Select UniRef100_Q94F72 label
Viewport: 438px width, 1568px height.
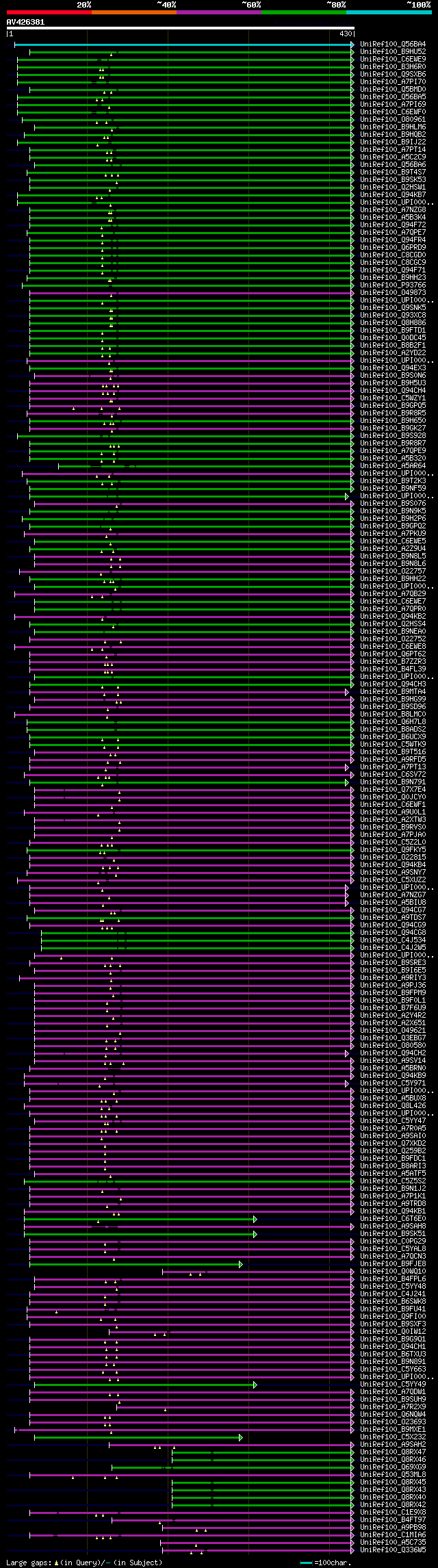click(393, 225)
